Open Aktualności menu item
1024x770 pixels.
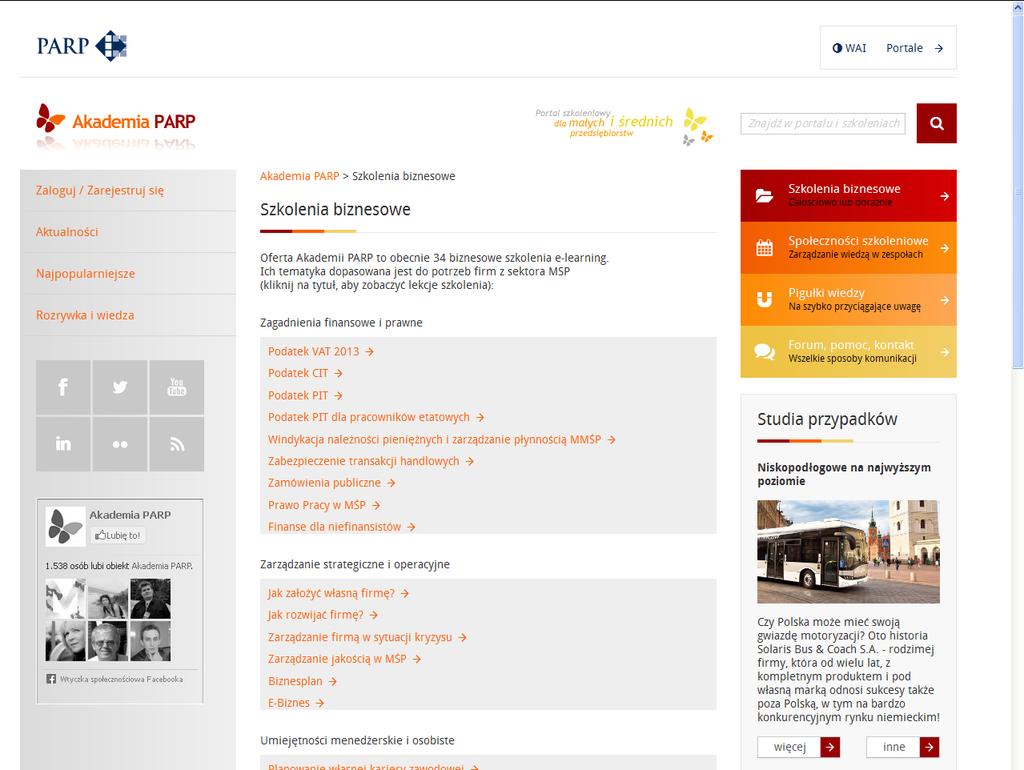click(x=67, y=232)
